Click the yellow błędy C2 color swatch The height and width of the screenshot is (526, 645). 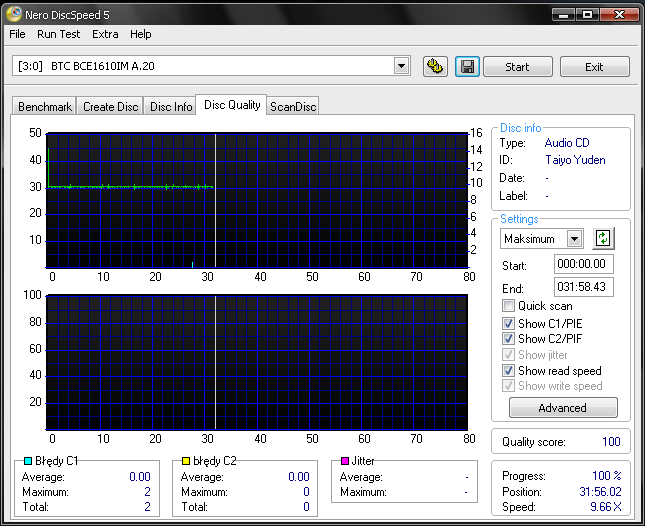(x=186, y=461)
